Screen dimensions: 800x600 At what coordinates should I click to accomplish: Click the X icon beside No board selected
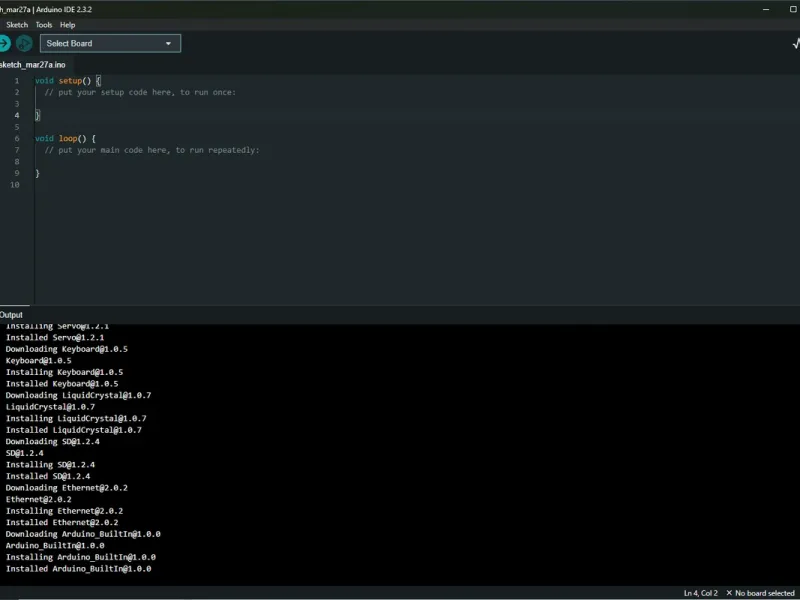point(729,593)
